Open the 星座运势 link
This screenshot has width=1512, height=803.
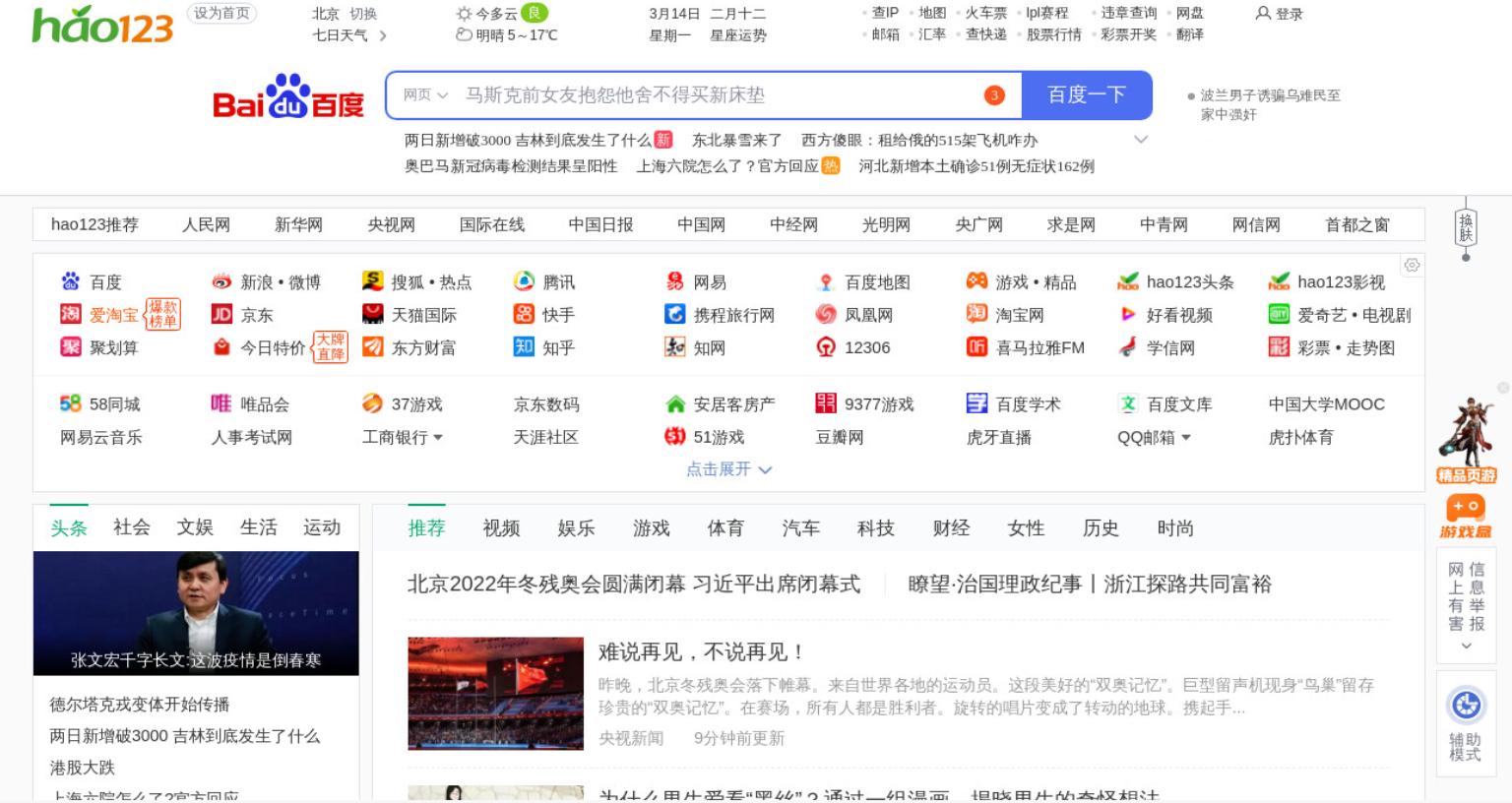[x=738, y=35]
